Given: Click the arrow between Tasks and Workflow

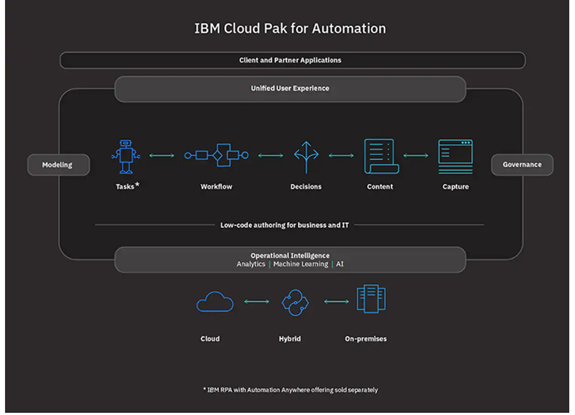Looking at the screenshot, I should click(162, 155).
